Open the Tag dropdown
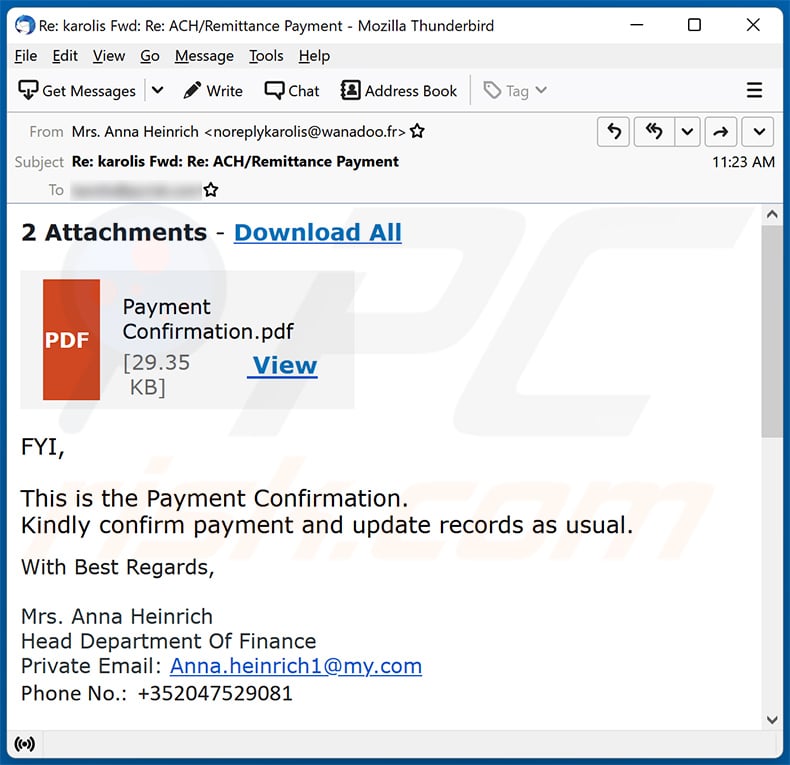 click(x=515, y=91)
